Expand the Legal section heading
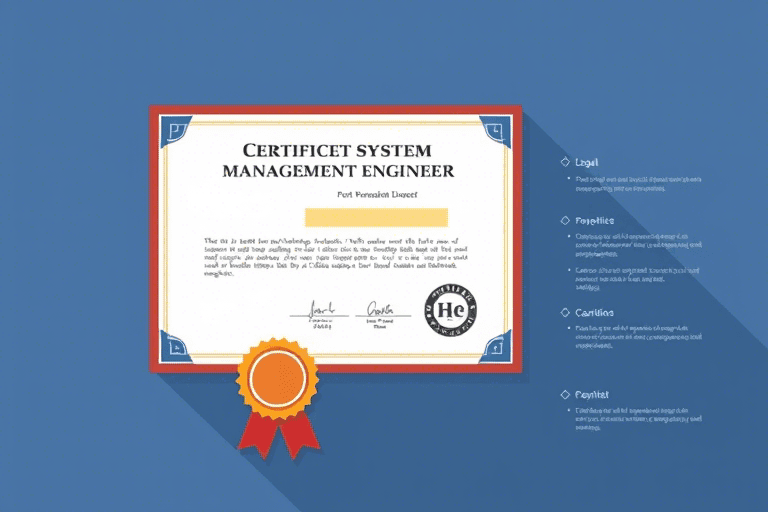Screen dimensions: 768x512 (x=587, y=161)
